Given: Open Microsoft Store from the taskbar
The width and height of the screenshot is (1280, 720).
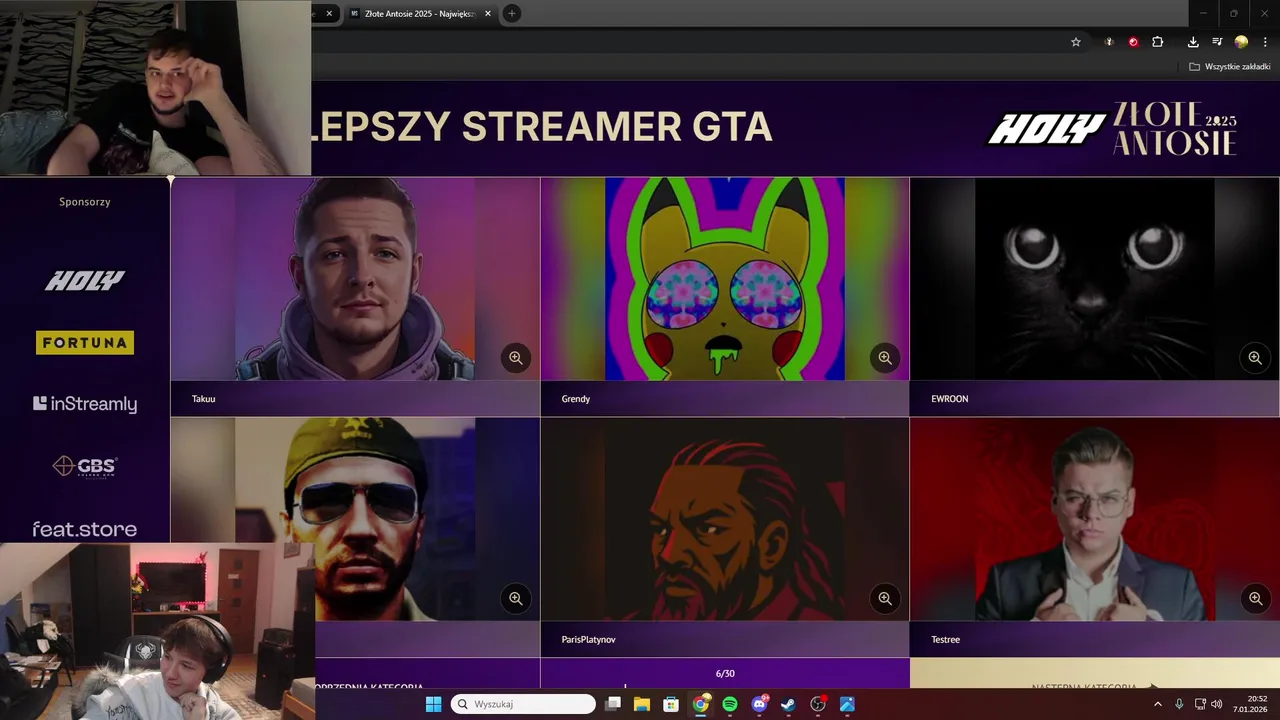Looking at the screenshot, I should click(671, 704).
